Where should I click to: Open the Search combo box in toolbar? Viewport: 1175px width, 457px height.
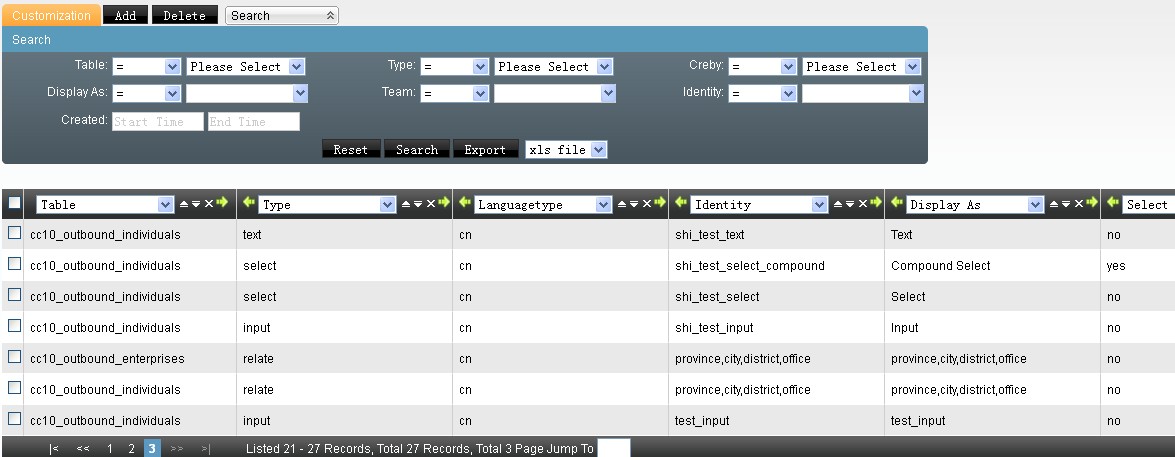[x=281, y=16]
